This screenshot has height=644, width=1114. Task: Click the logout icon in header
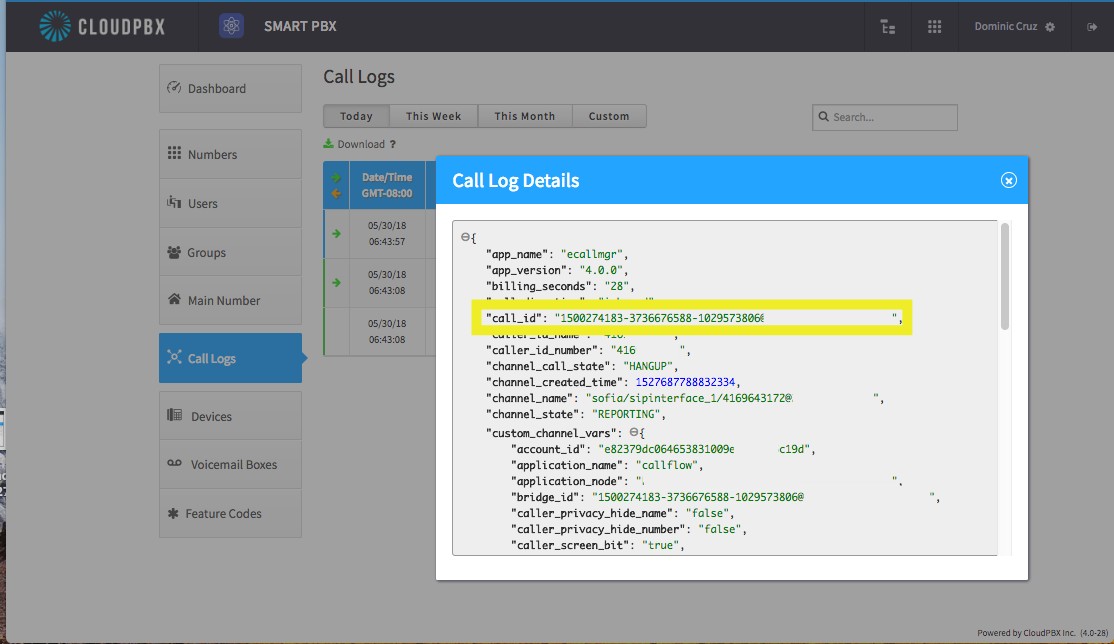pyautogui.click(x=1092, y=27)
